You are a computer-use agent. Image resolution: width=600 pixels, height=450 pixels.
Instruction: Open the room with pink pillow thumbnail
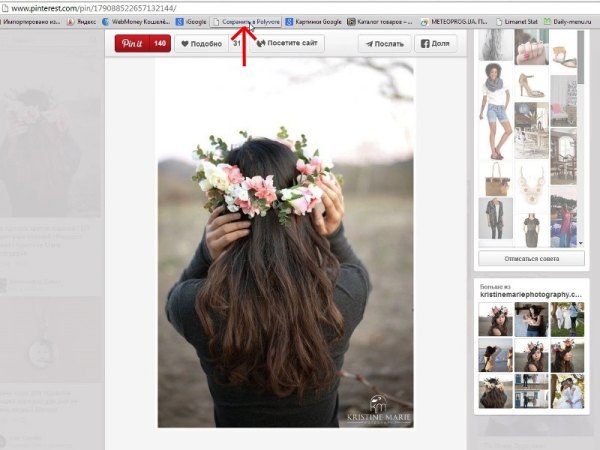tap(564, 101)
